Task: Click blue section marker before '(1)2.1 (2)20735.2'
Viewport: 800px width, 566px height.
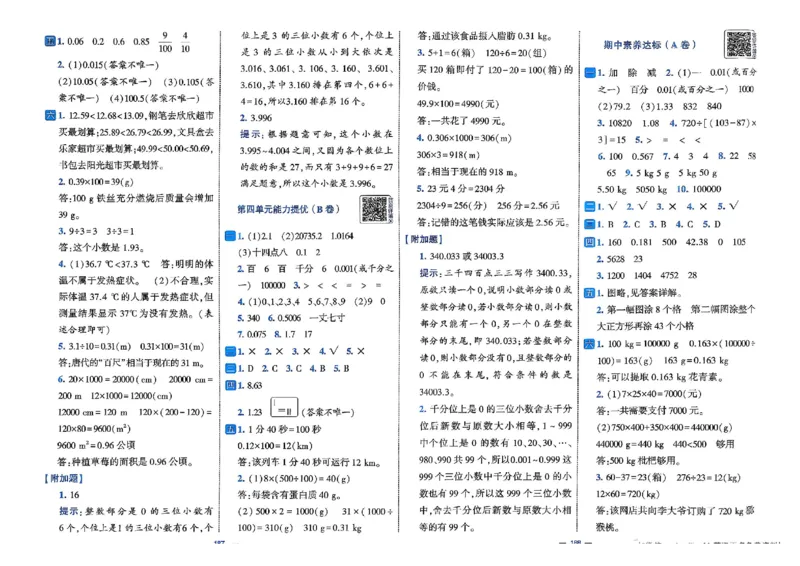Action: (x=230, y=236)
